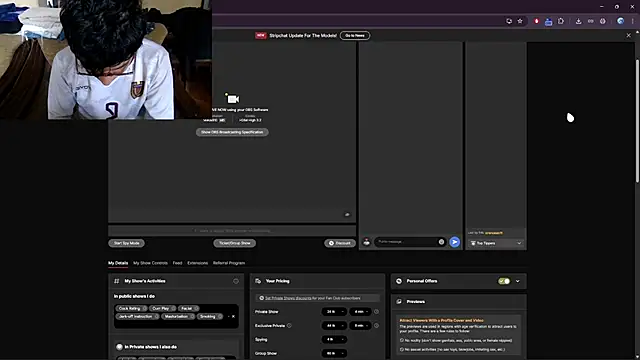Open the browser Extensions puzzle icon
This screenshot has height=360, width=640.
coord(561,21)
